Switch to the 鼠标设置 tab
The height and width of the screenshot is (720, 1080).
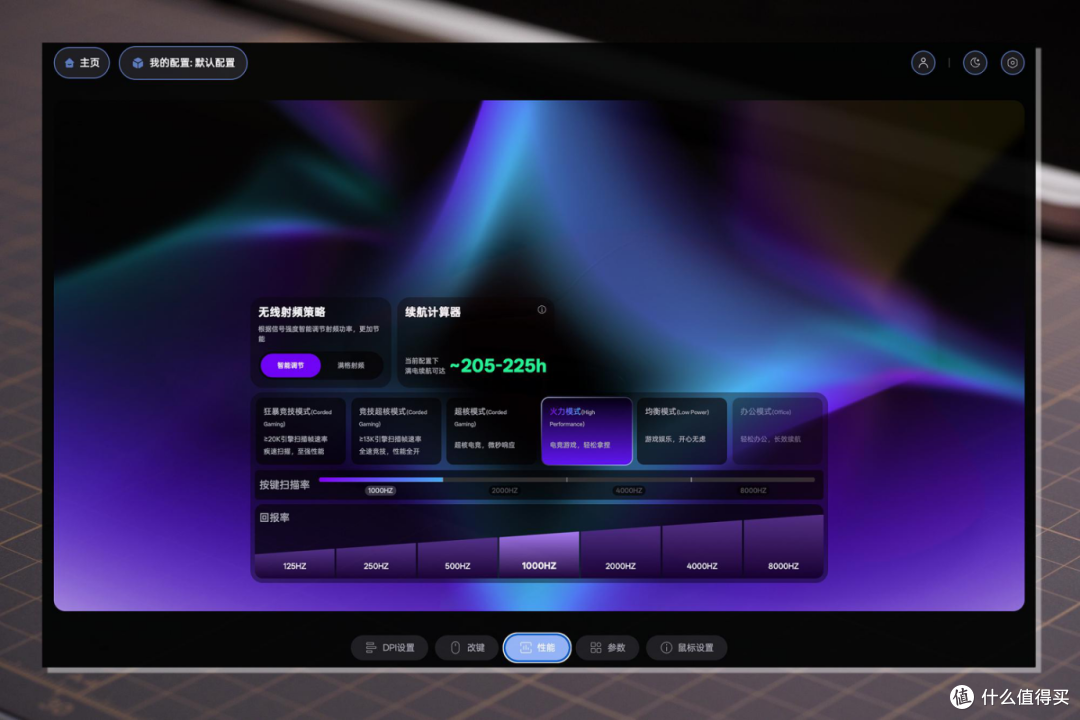[x=687, y=648]
